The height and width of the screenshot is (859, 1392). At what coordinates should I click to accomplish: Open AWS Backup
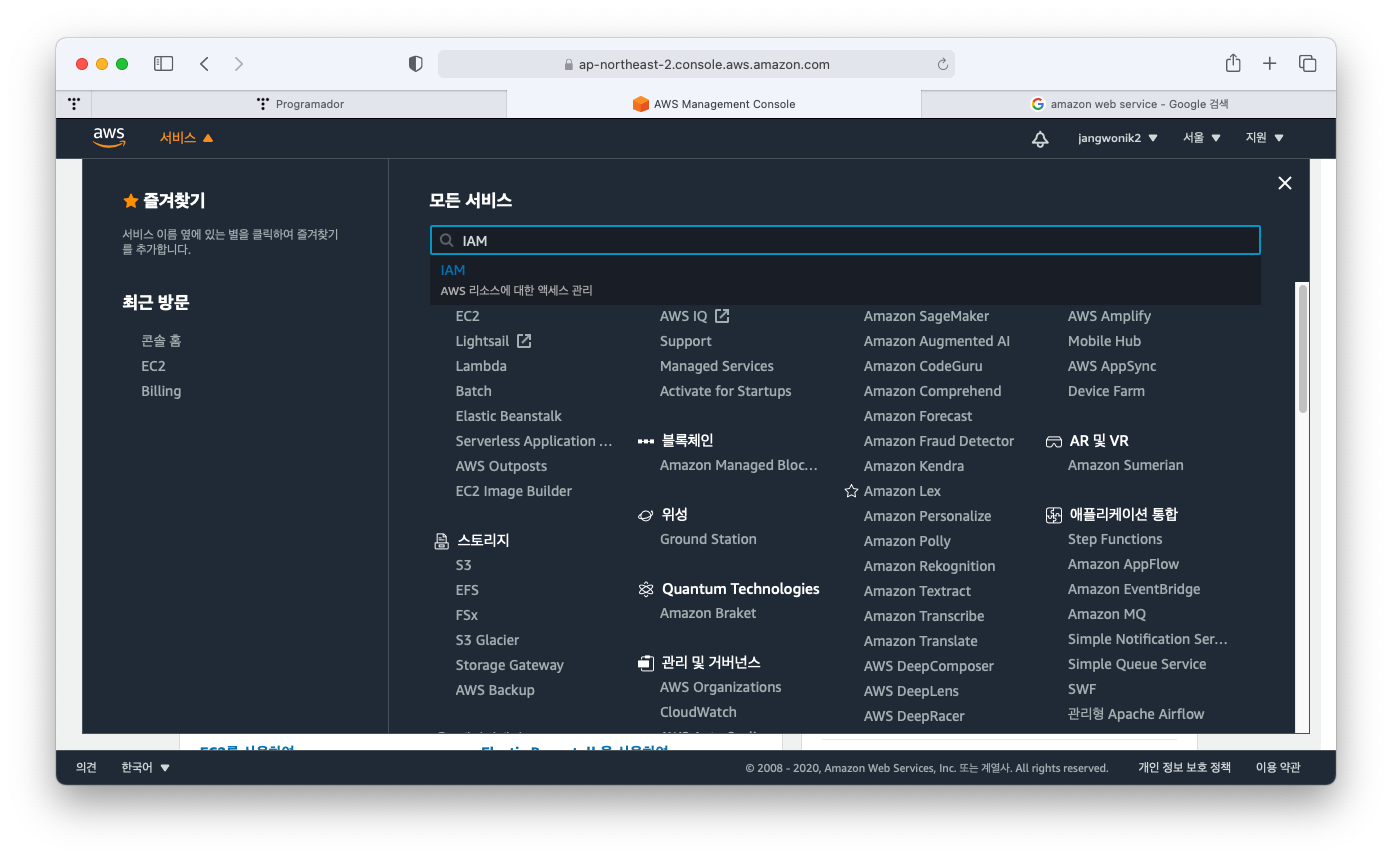(x=495, y=690)
